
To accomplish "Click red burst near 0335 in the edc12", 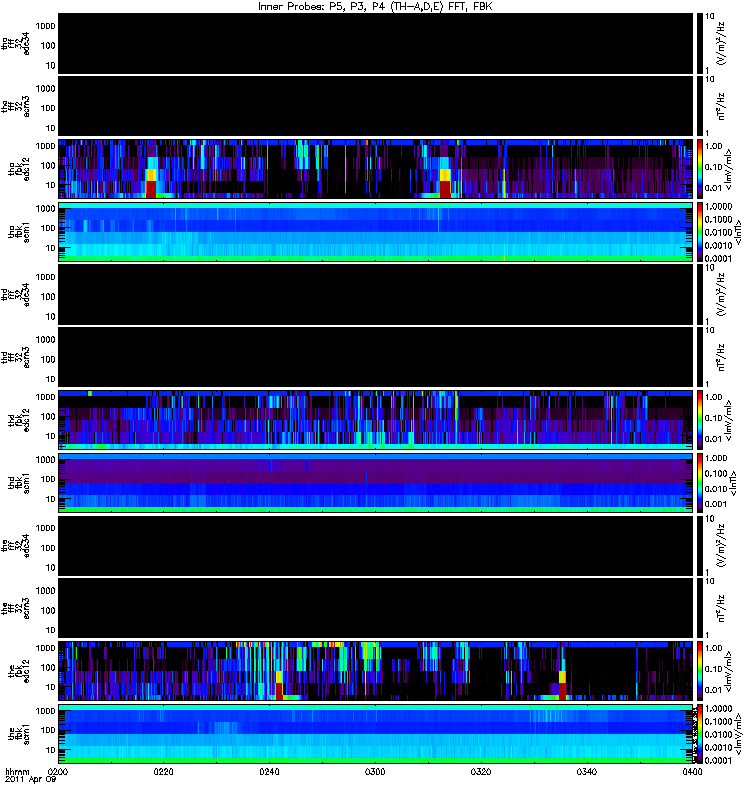I will point(563,691).
